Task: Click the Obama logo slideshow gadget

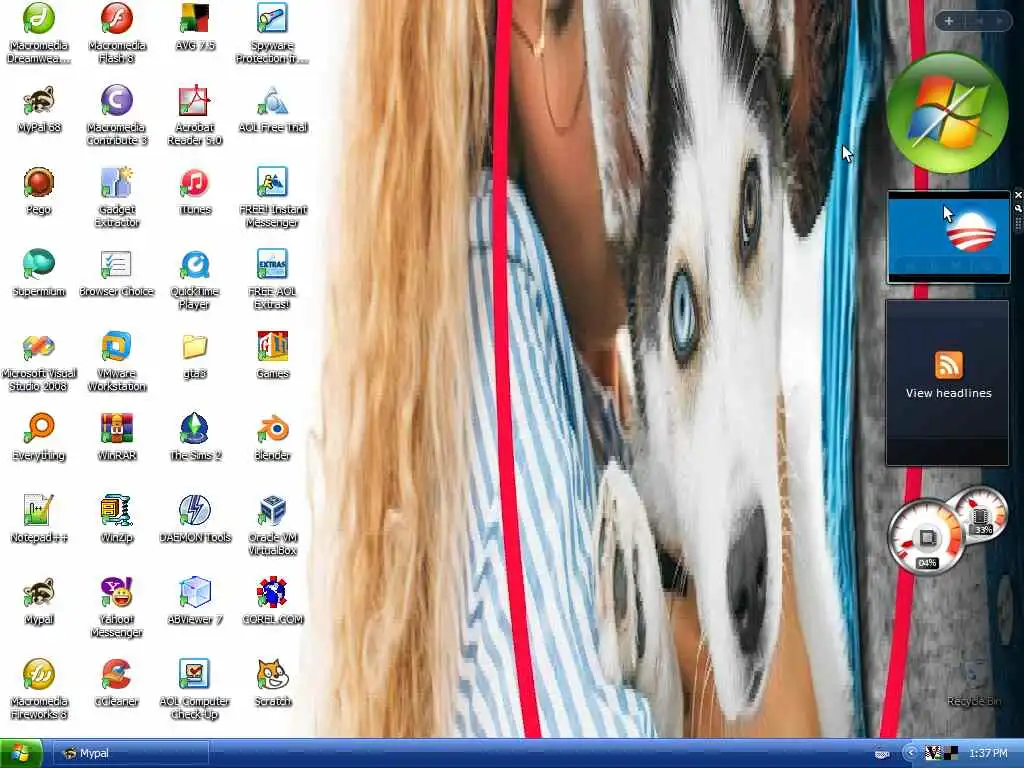Action: pos(948,237)
